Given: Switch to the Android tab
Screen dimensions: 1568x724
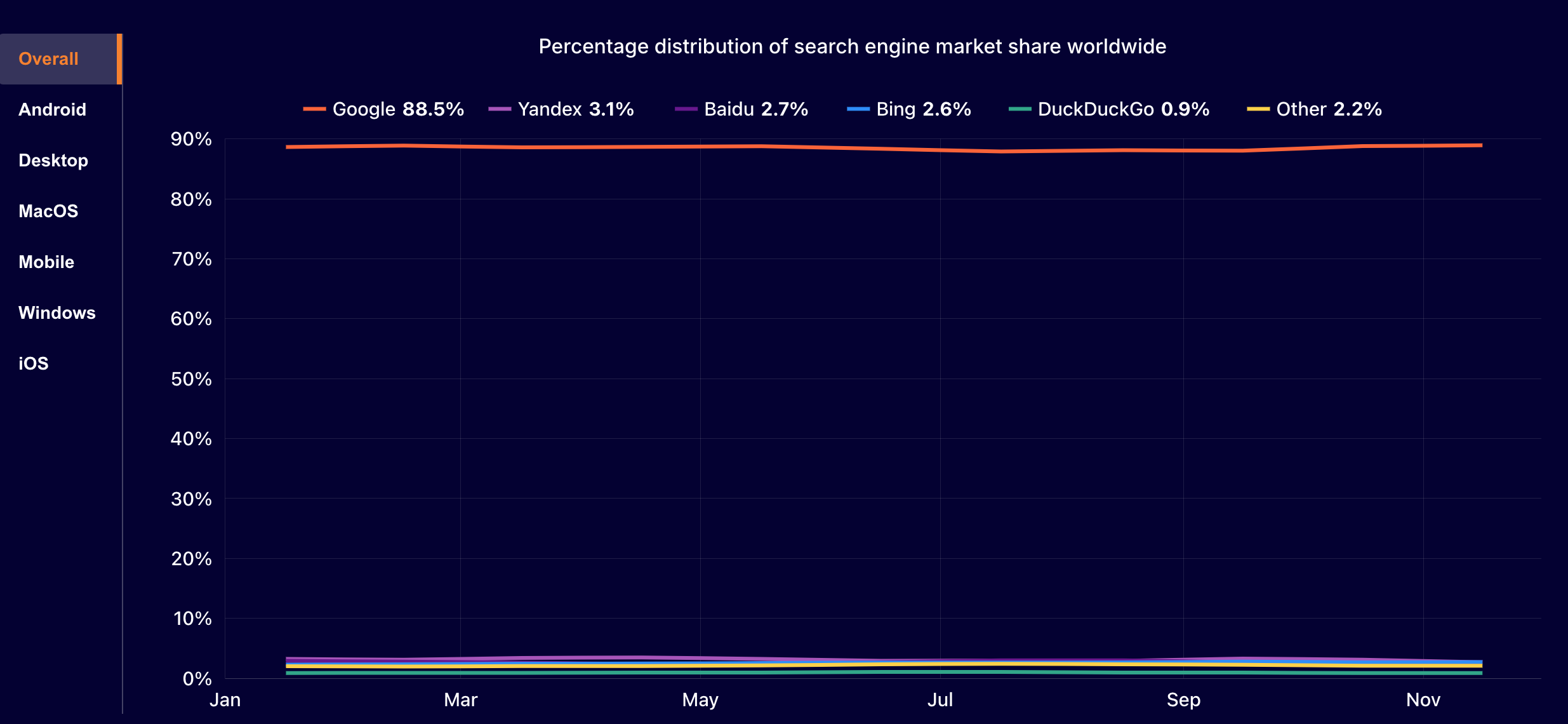Looking at the screenshot, I should 52,110.
